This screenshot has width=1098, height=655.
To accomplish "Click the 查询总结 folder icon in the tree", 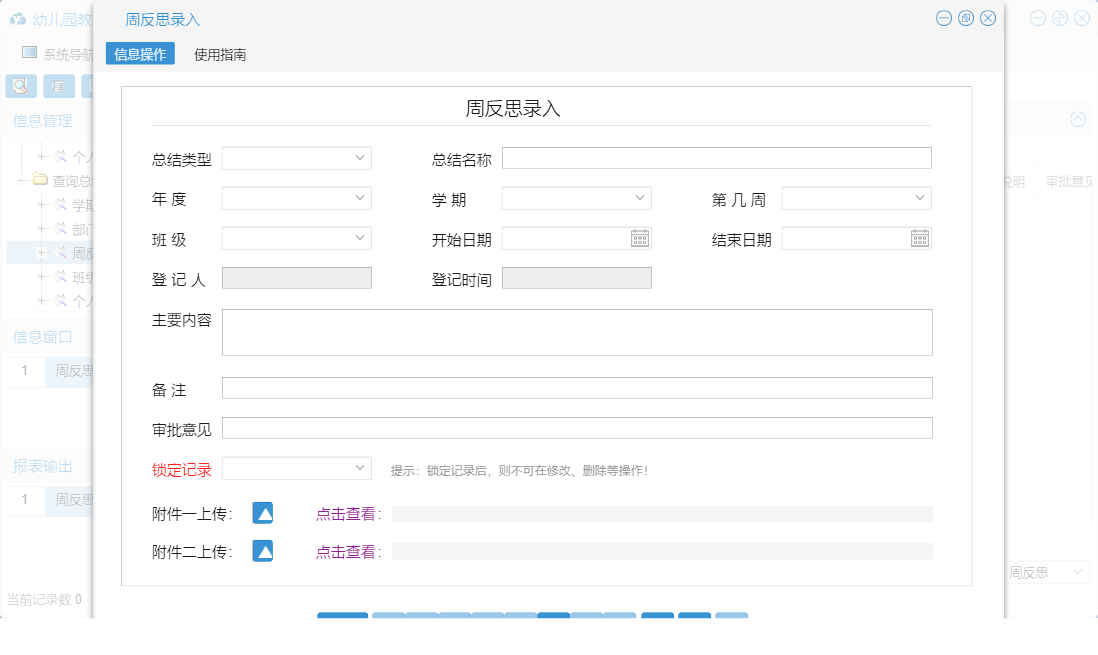I will pos(38,180).
